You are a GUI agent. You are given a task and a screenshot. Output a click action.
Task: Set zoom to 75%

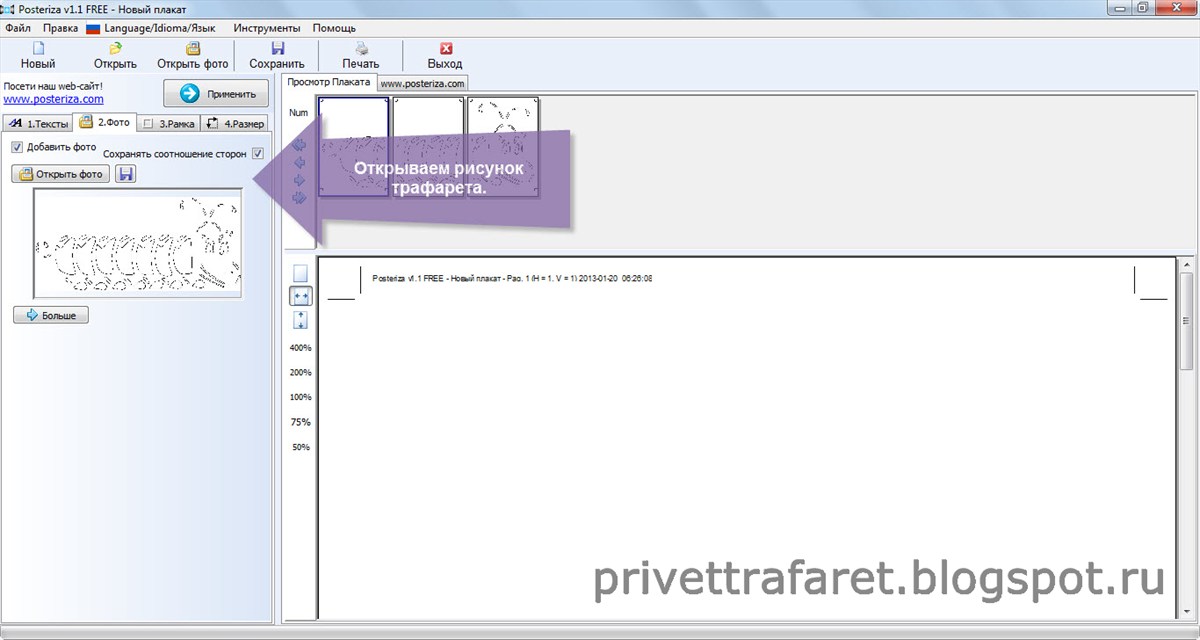tap(301, 422)
